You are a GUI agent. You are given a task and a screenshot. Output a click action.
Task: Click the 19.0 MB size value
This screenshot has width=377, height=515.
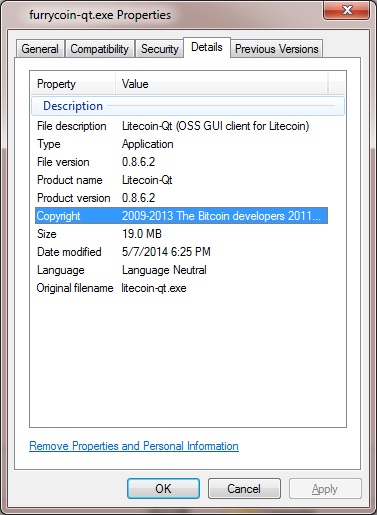pos(142,234)
